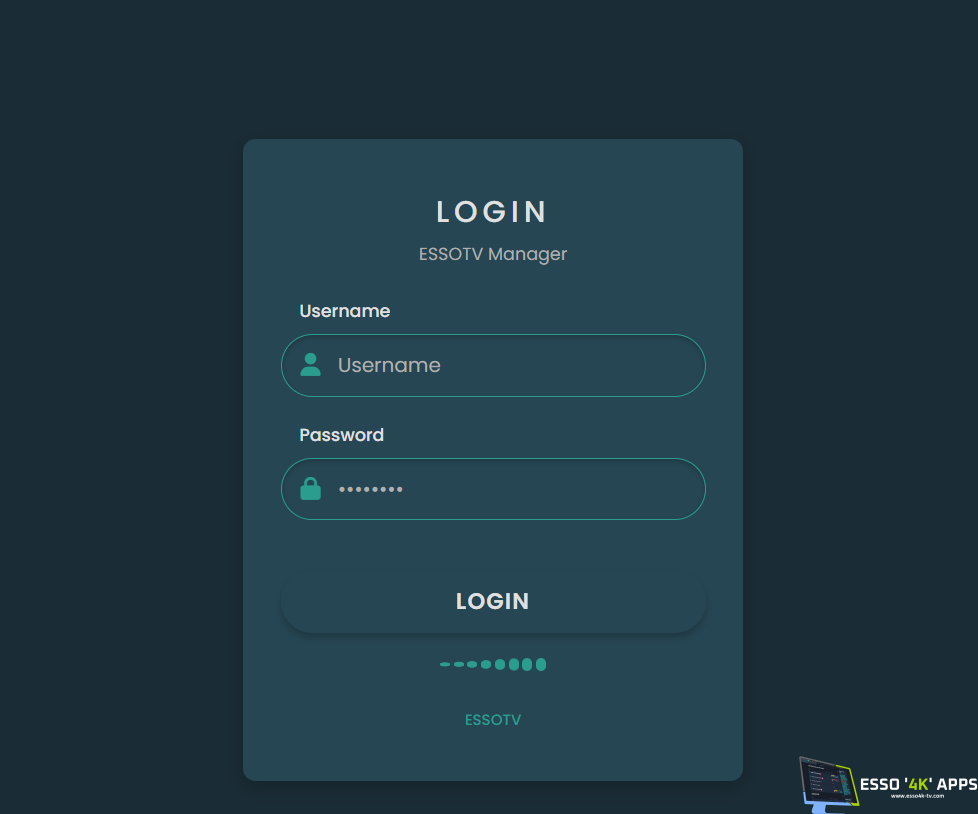Click the word 'APPS' in the bottom logo
Screen dimensions: 978x814
(955, 784)
